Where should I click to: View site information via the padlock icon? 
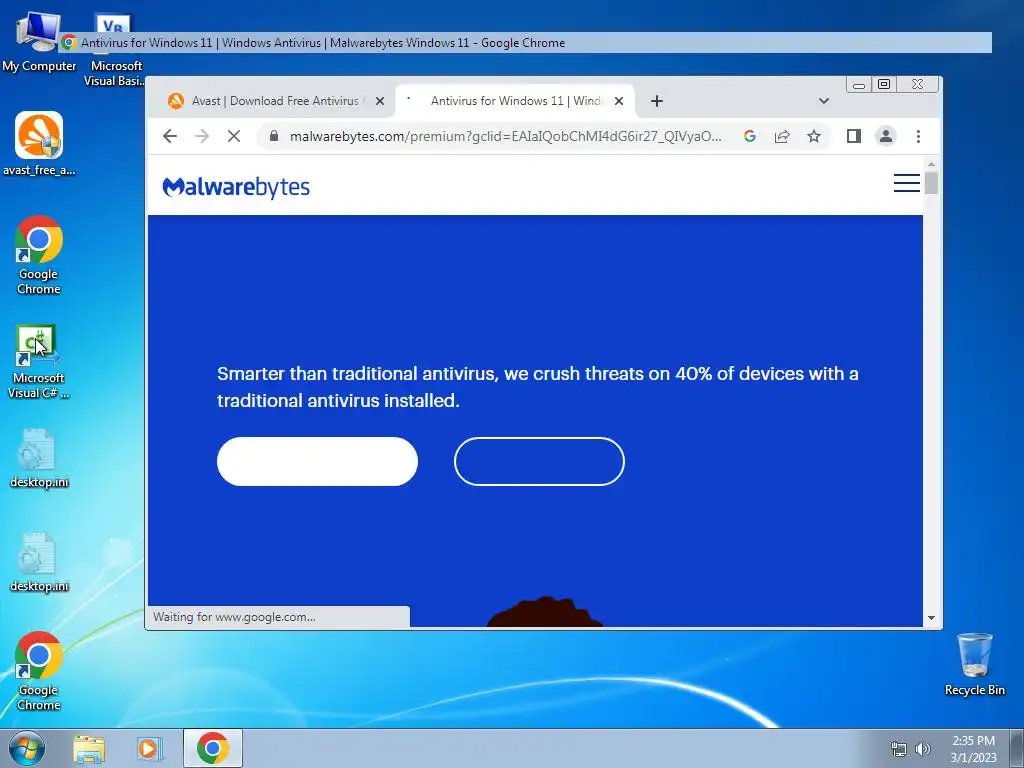274,136
